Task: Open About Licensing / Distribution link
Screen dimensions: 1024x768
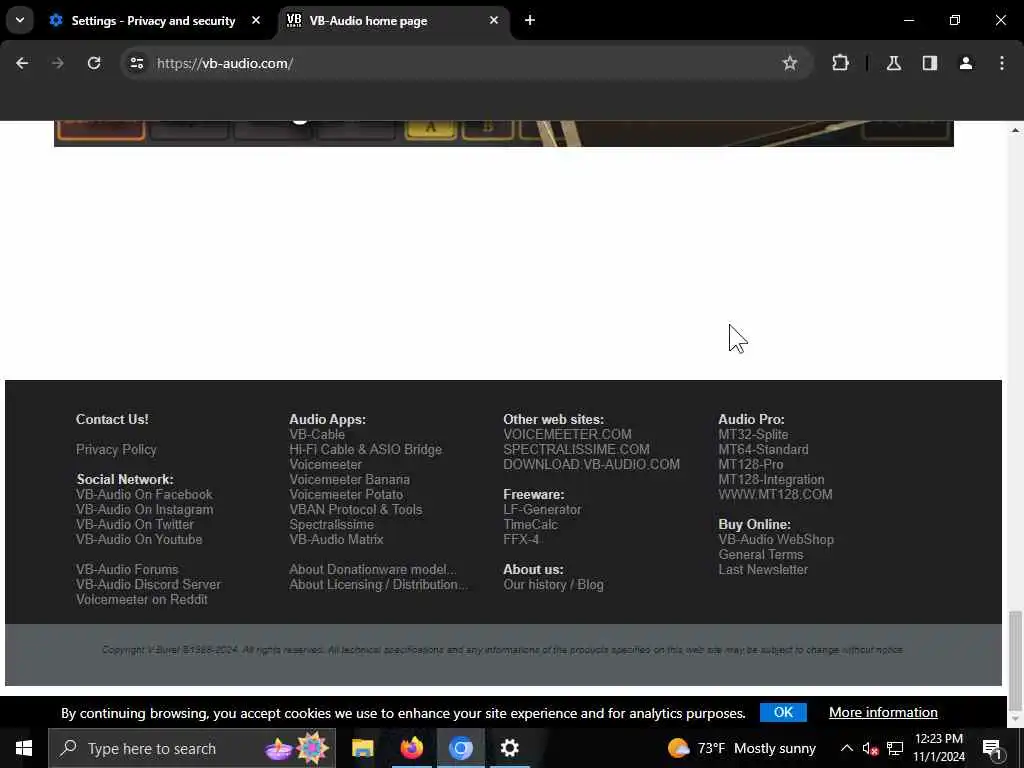Action: pos(378,584)
